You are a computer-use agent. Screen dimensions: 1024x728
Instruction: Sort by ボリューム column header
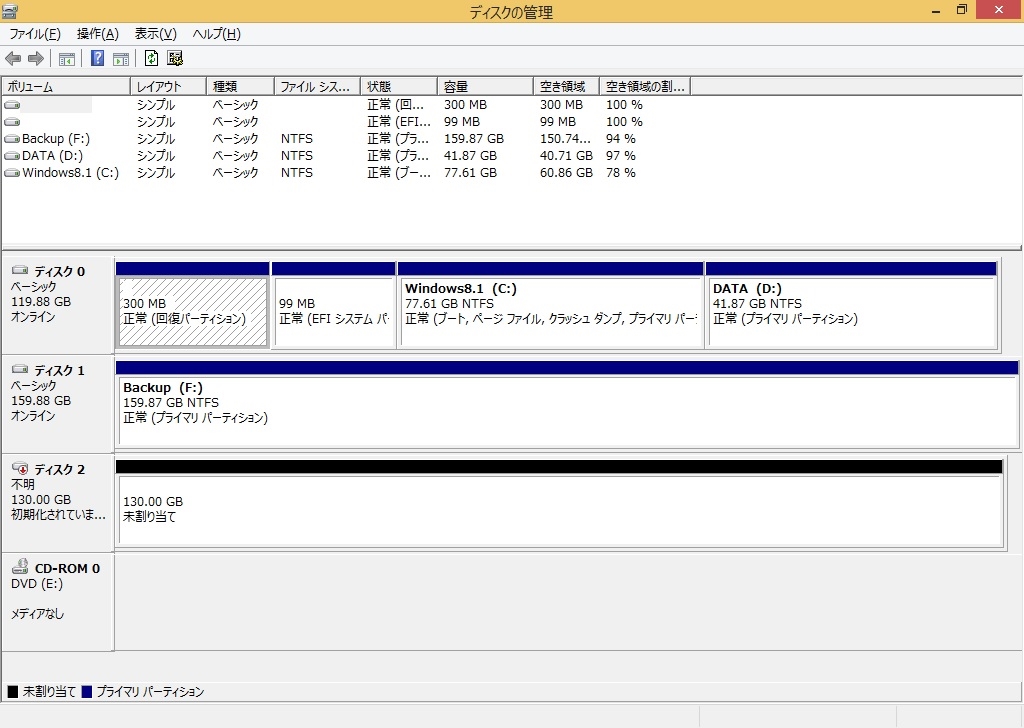pyautogui.click(x=66, y=86)
